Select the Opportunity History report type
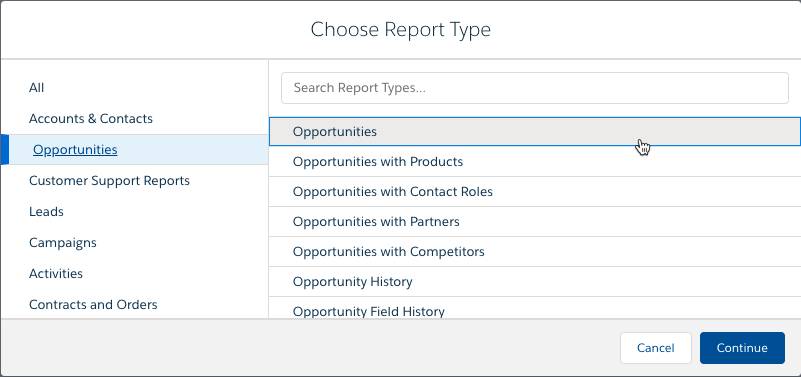 (534, 282)
